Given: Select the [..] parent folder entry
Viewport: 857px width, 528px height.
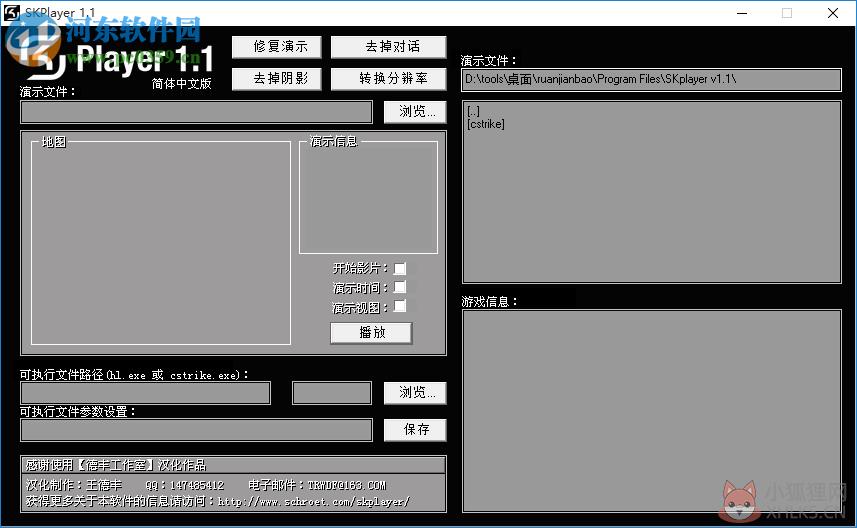Looking at the screenshot, I should [473, 112].
